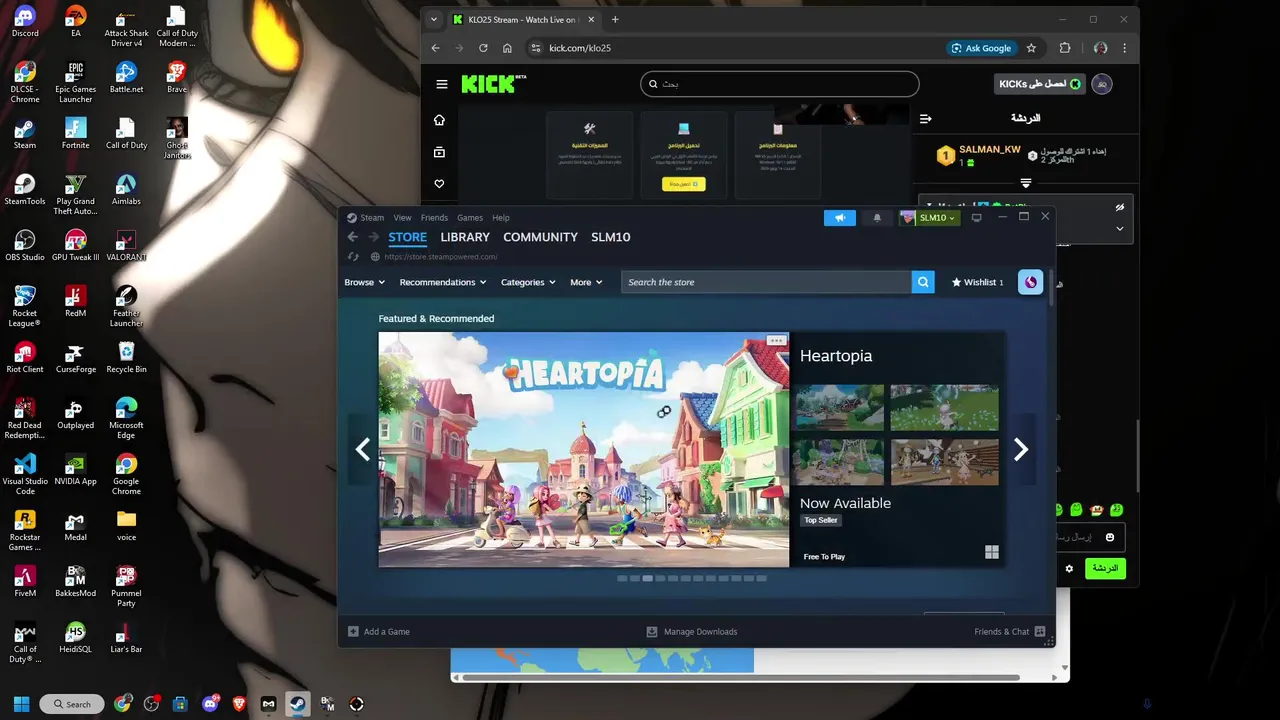Click the Get KICKs button
This screenshot has height=720, width=1280.
[x=1040, y=84]
